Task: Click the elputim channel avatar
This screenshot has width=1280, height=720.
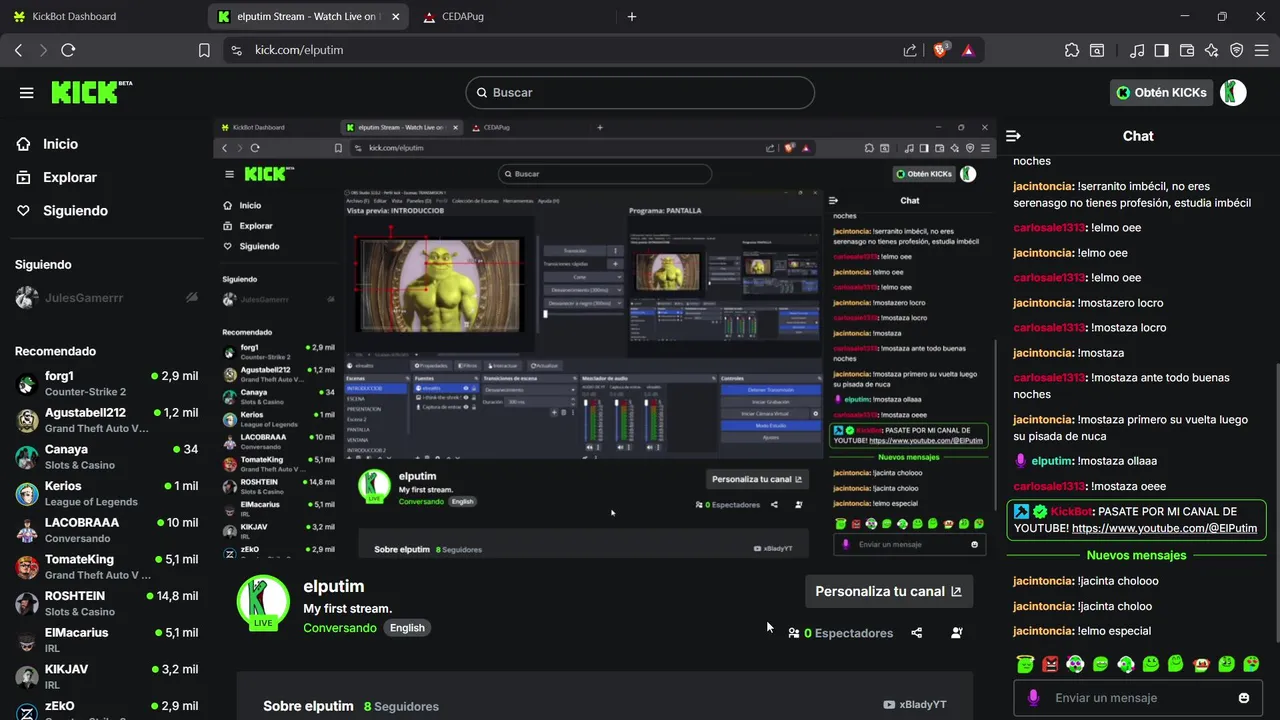Action: pos(263,602)
